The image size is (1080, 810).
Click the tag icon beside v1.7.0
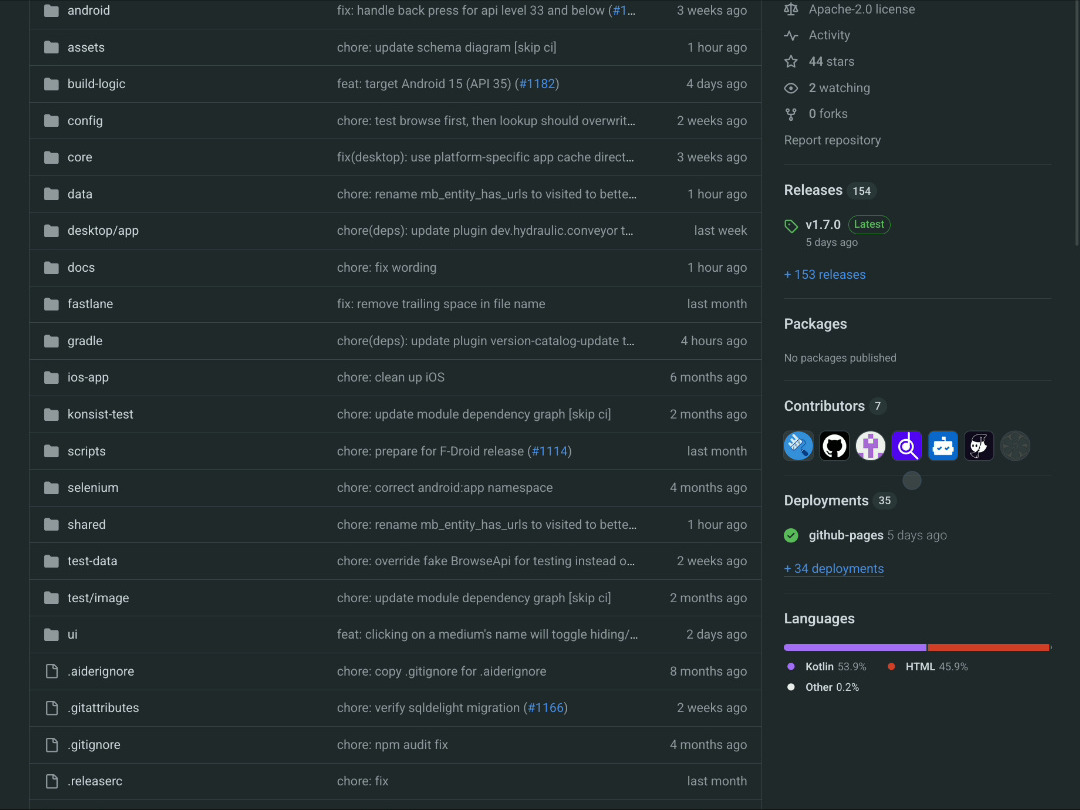[x=791, y=225]
